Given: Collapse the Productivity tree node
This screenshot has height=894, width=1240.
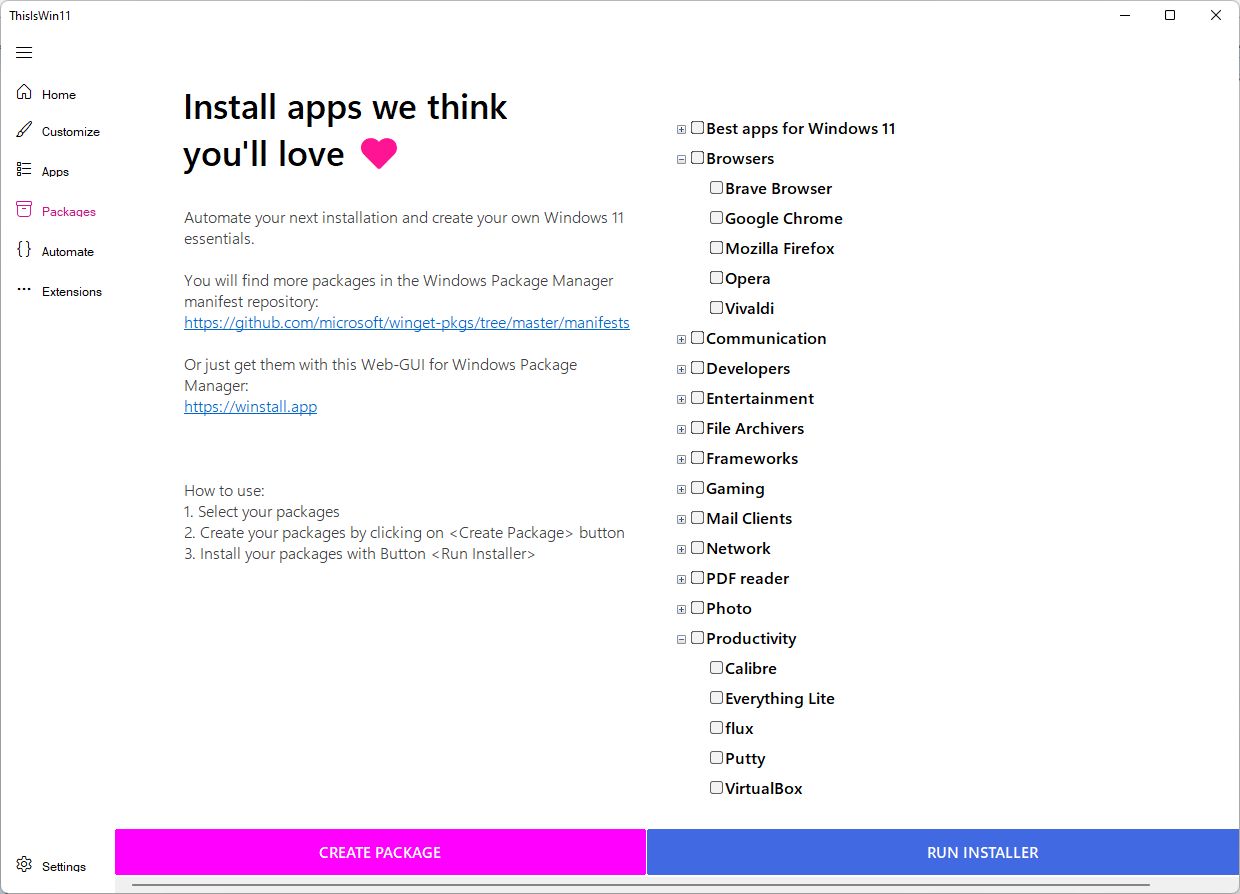Looking at the screenshot, I should pos(681,639).
